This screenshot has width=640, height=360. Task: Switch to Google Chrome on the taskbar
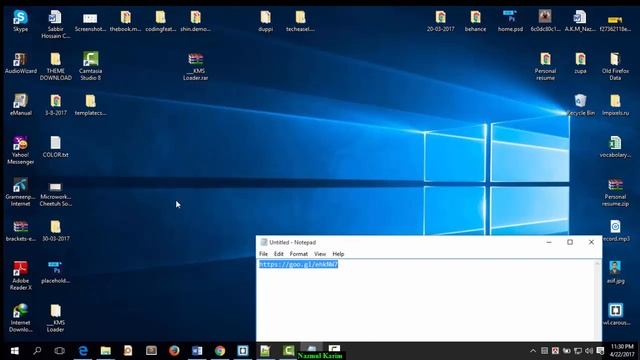point(220,351)
